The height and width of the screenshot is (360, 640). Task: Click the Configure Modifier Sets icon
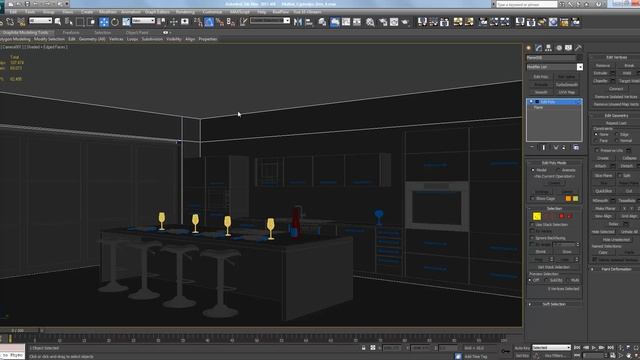576,147
